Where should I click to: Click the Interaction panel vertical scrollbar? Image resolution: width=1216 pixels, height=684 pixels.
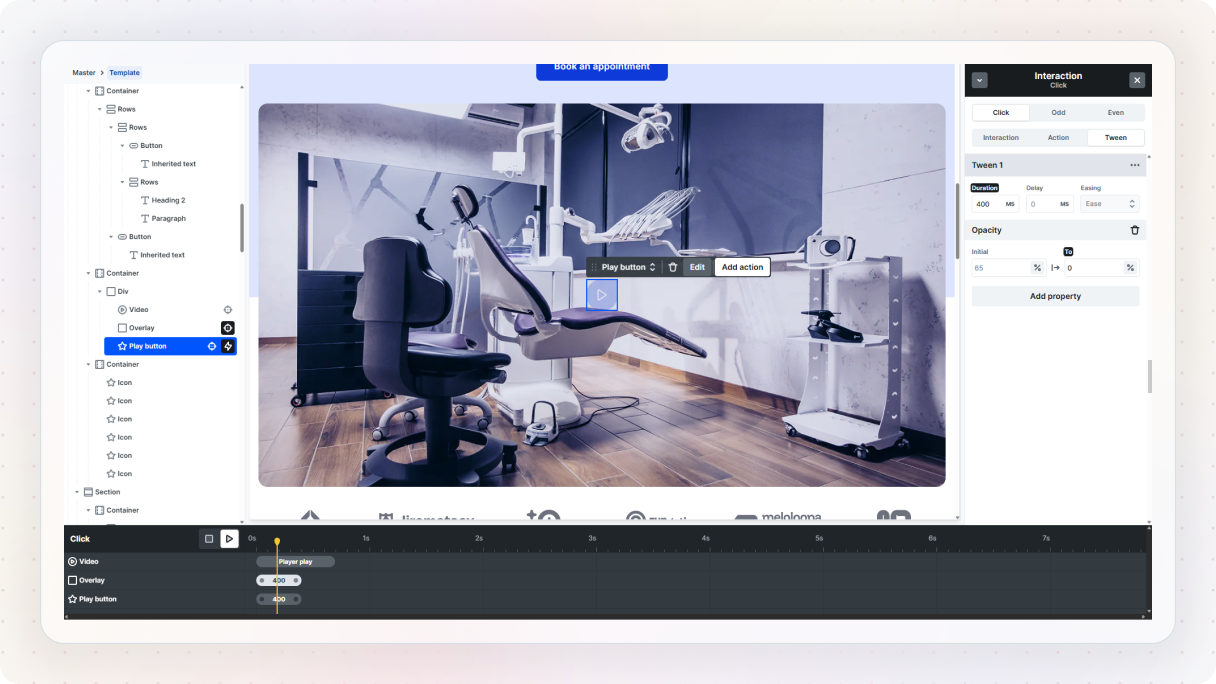tap(1149, 376)
